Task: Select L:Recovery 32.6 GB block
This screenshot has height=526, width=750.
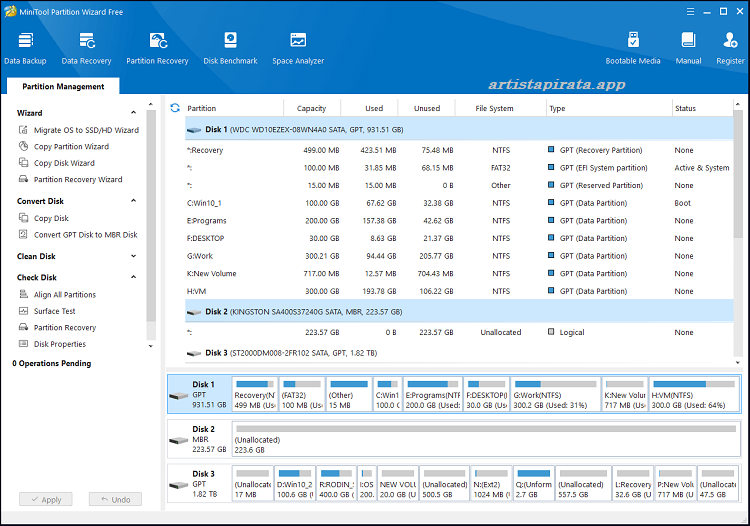Action: coord(633,483)
